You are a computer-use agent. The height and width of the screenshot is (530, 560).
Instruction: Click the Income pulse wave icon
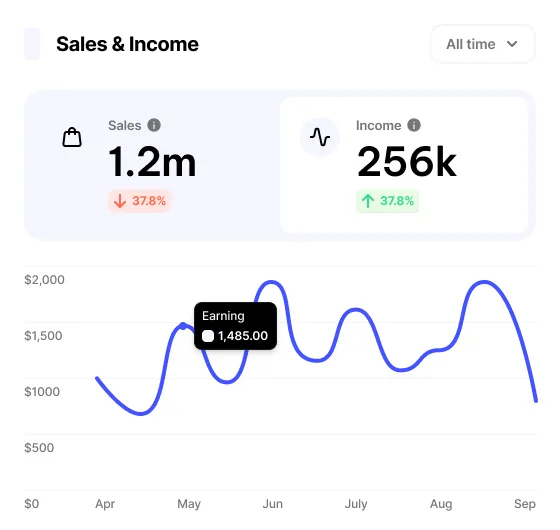click(320, 137)
